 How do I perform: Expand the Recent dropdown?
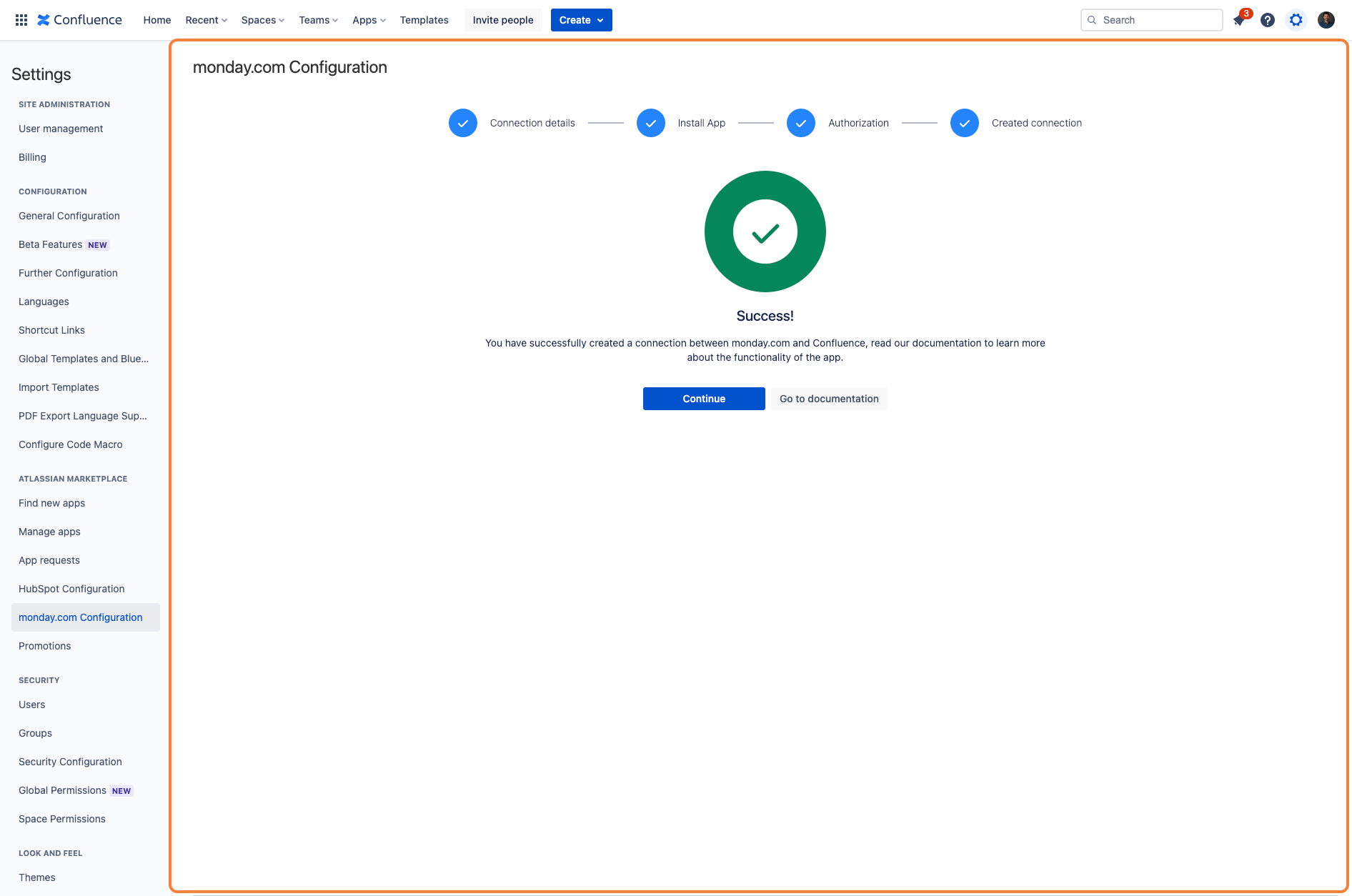point(207,20)
